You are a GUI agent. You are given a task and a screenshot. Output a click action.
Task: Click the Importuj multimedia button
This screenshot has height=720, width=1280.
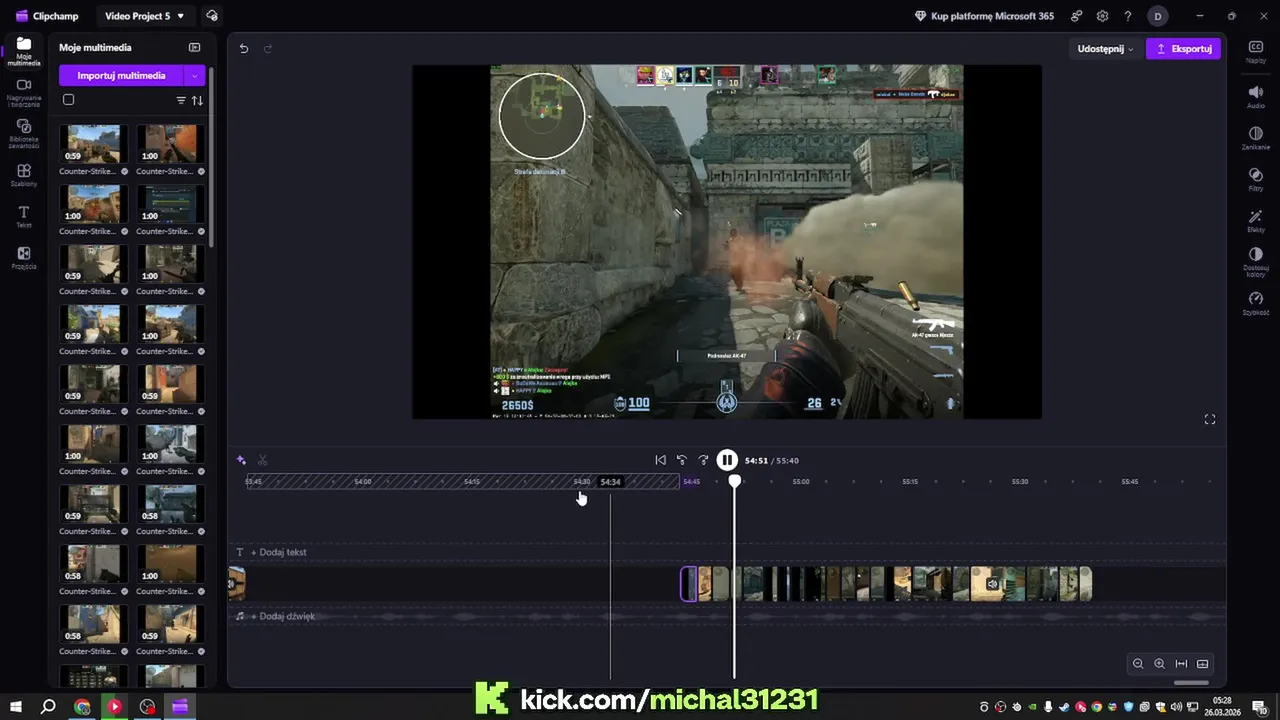coord(121,76)
